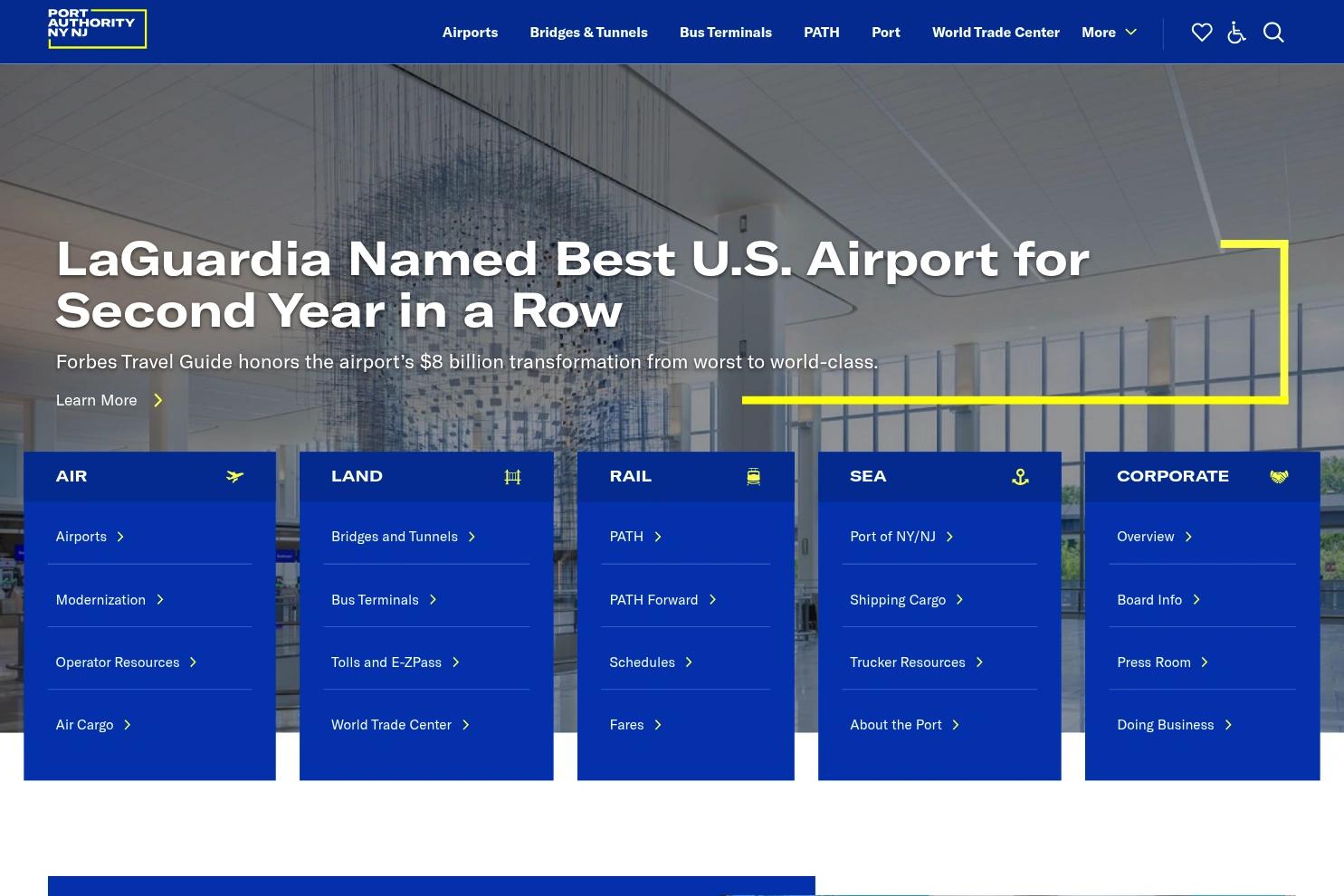Click the chevron beside PATH Forward

(712, 599)
